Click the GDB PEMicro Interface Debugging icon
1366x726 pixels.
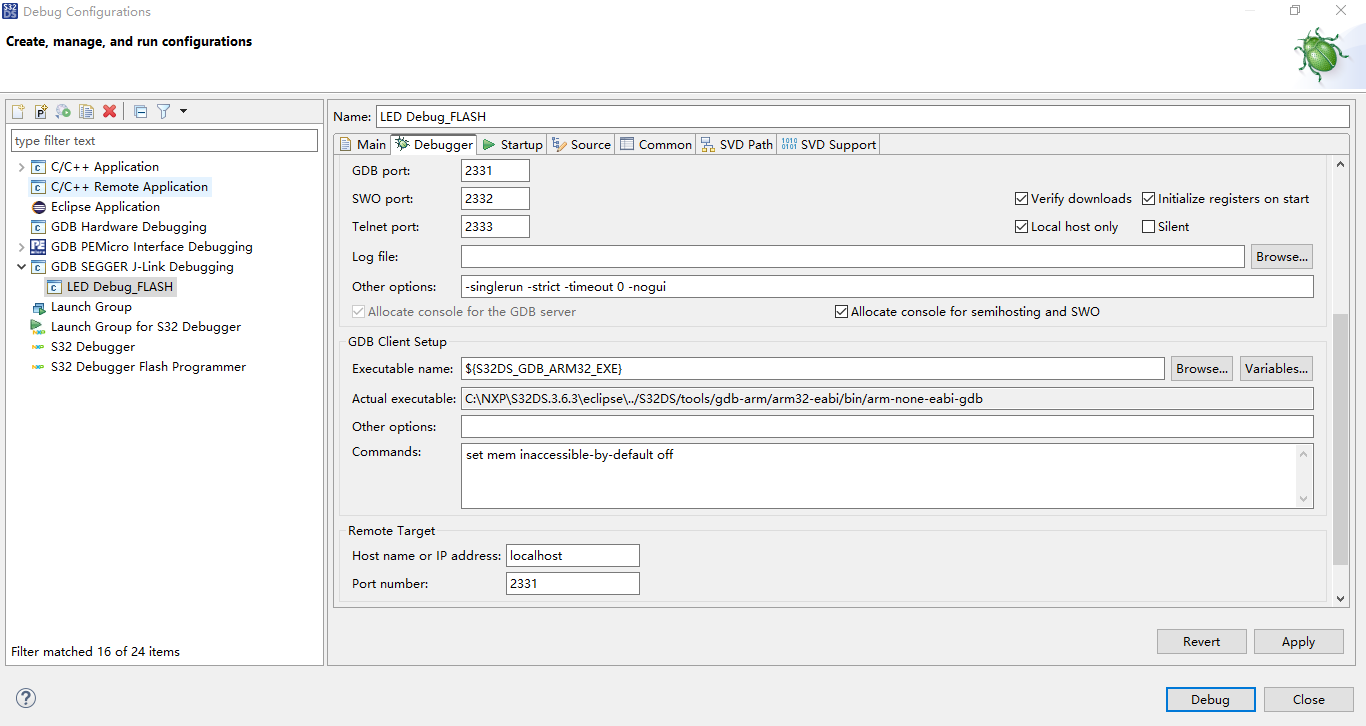coord(38,247)
